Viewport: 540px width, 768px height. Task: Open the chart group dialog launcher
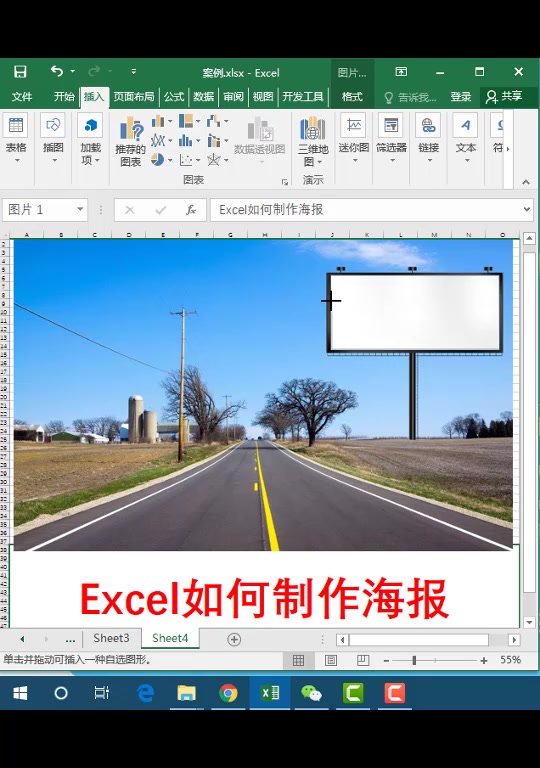pyautogui.click(x=285, y=182)
